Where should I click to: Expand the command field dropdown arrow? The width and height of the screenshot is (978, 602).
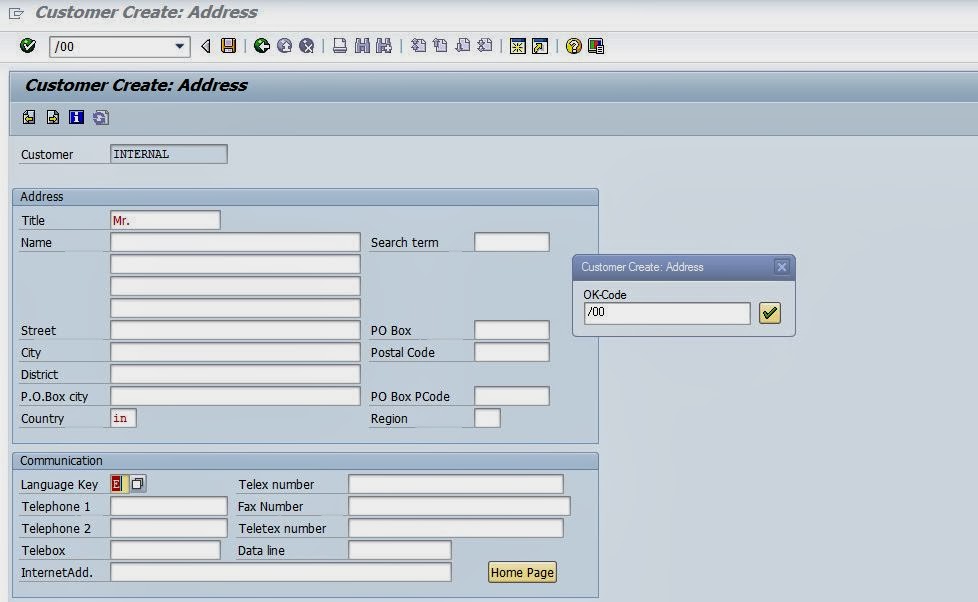pyautogui.click(x=180, y=46)
